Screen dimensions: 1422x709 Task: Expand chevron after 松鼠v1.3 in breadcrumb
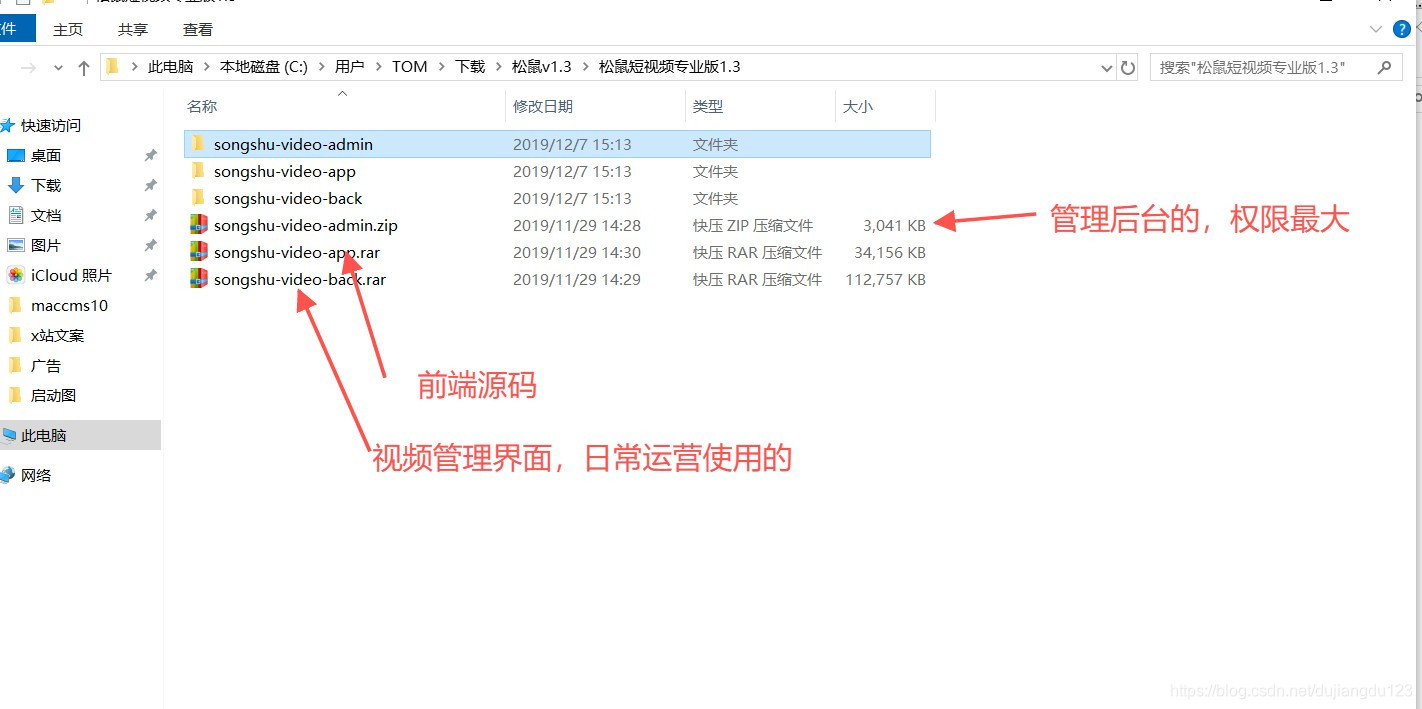pos(585,67)
